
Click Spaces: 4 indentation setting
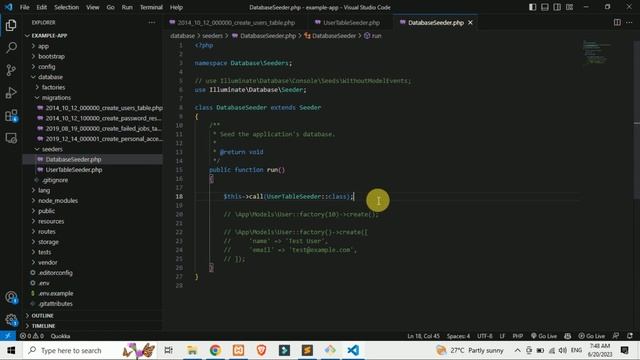click(x=458, y=336)
